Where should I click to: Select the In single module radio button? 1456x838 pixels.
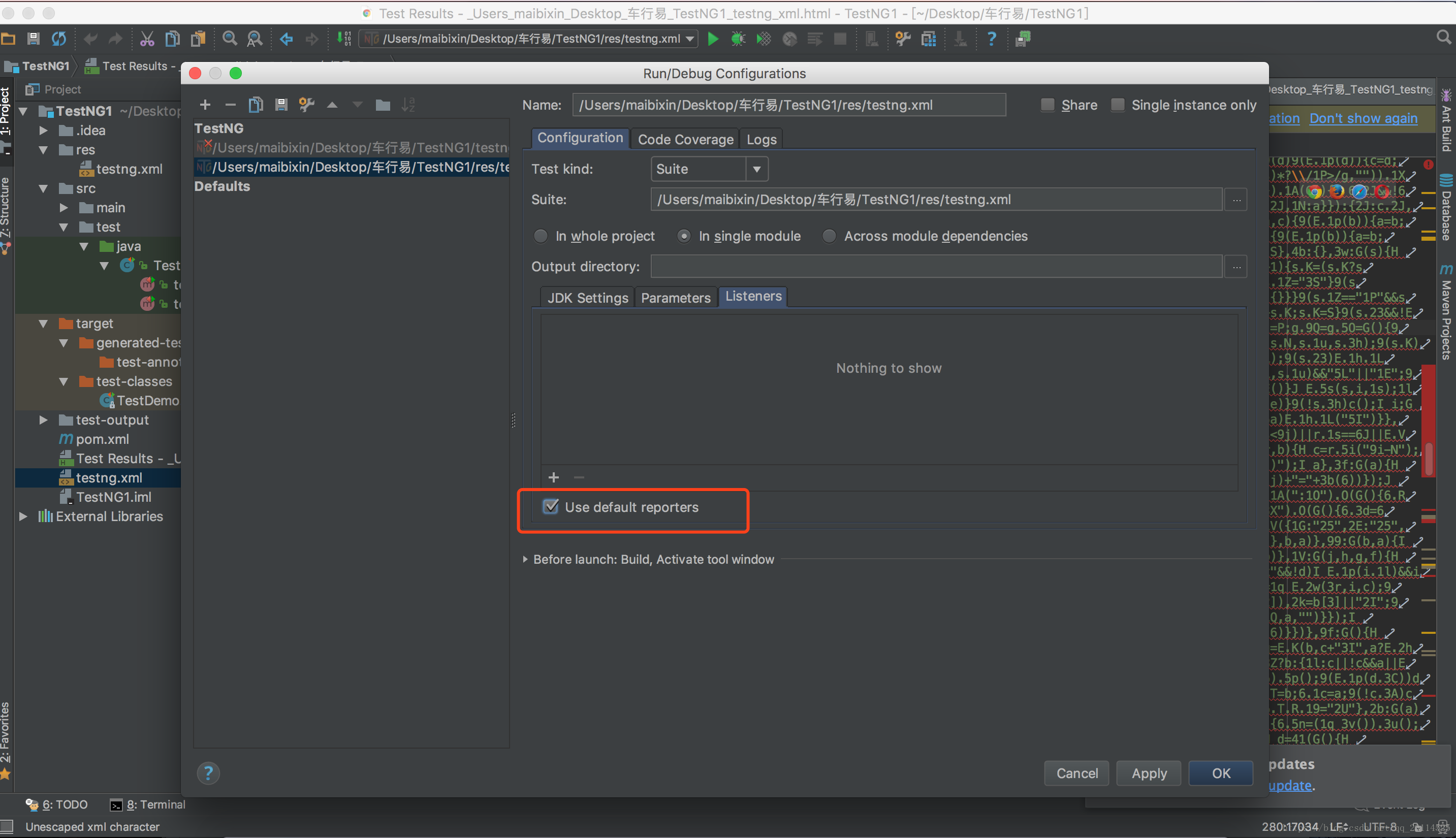683,235
